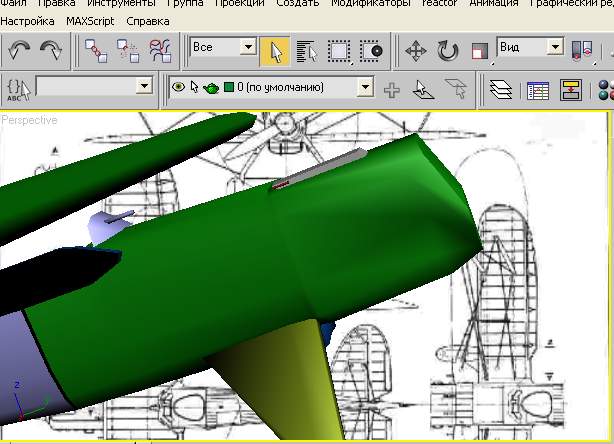The image size is (614, 444).
Task: Click the Create New Layer plus icon
Action: tap(392, 89)
